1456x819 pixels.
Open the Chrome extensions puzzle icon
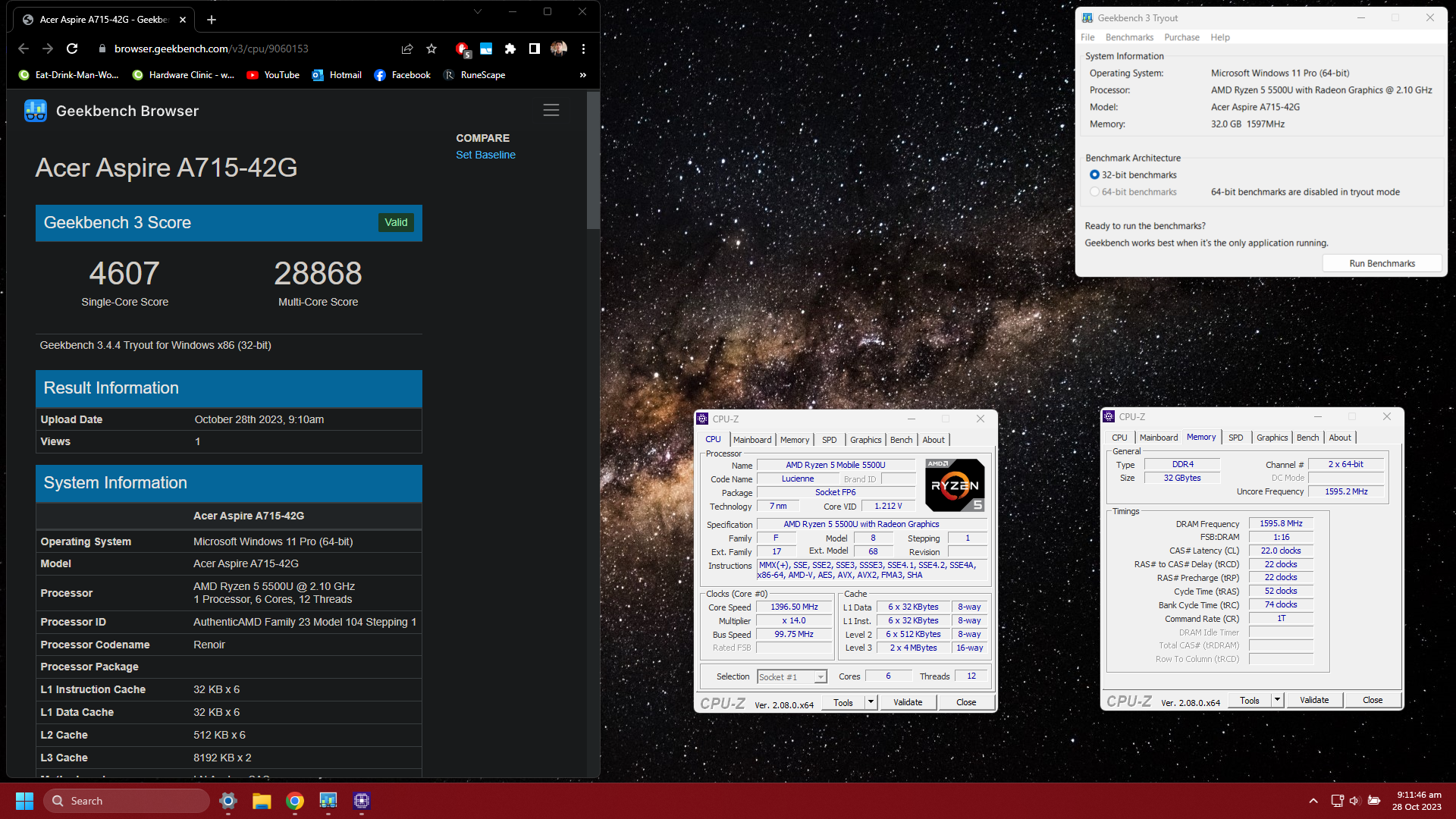(x=510, y=49)
